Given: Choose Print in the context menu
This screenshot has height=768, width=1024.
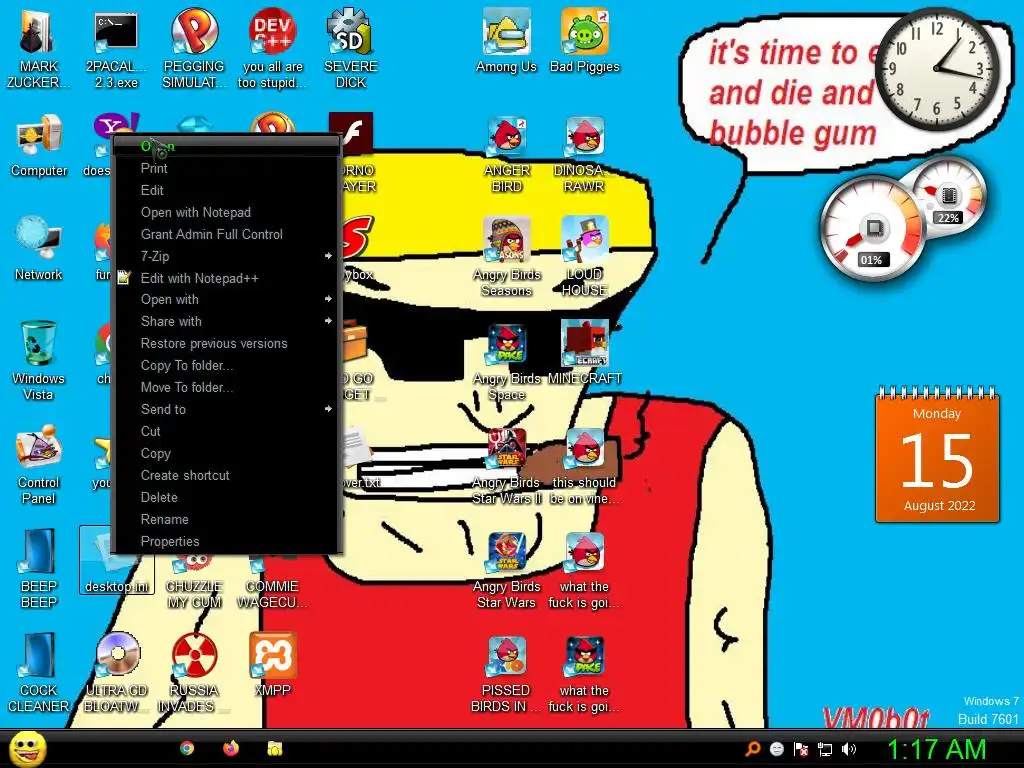Looking at the screenshot, I should (226, 168).
